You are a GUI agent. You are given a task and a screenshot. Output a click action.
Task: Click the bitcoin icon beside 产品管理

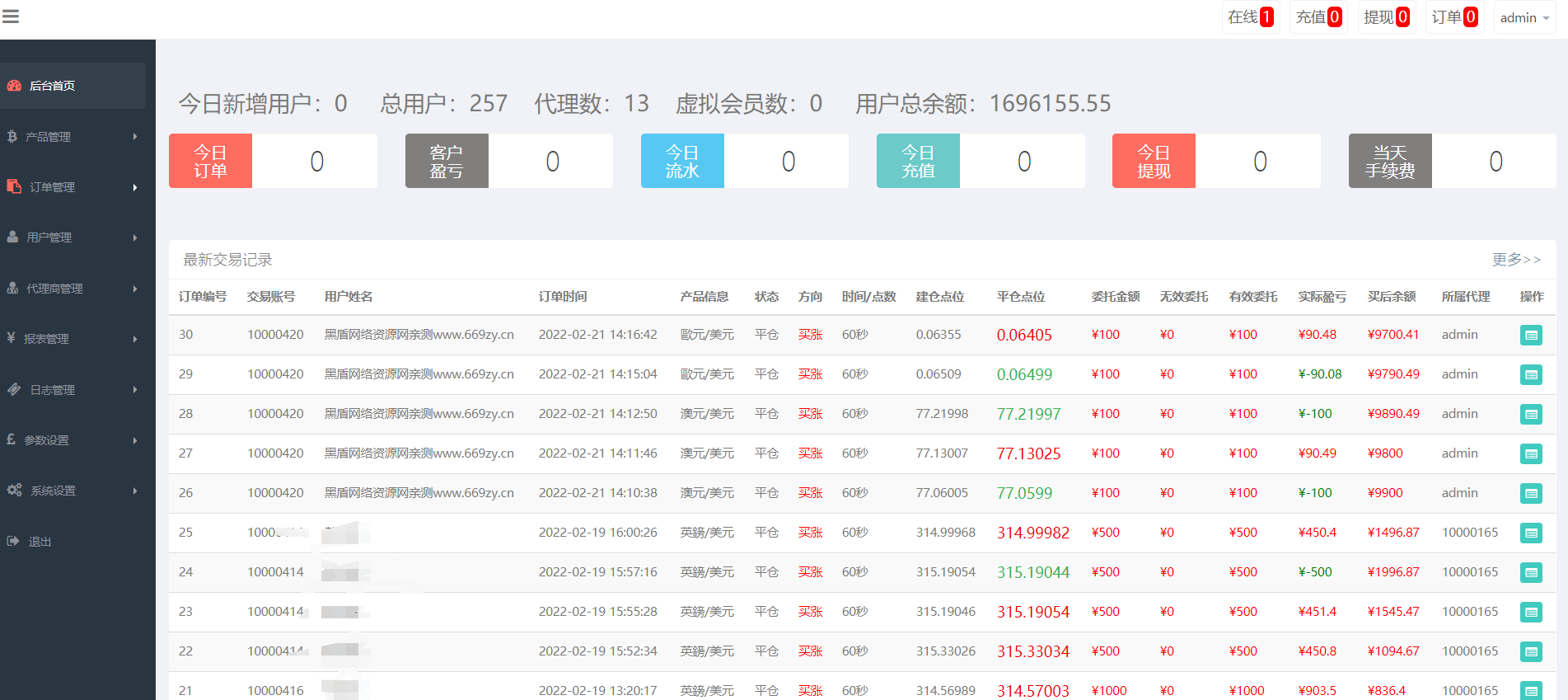12,136
